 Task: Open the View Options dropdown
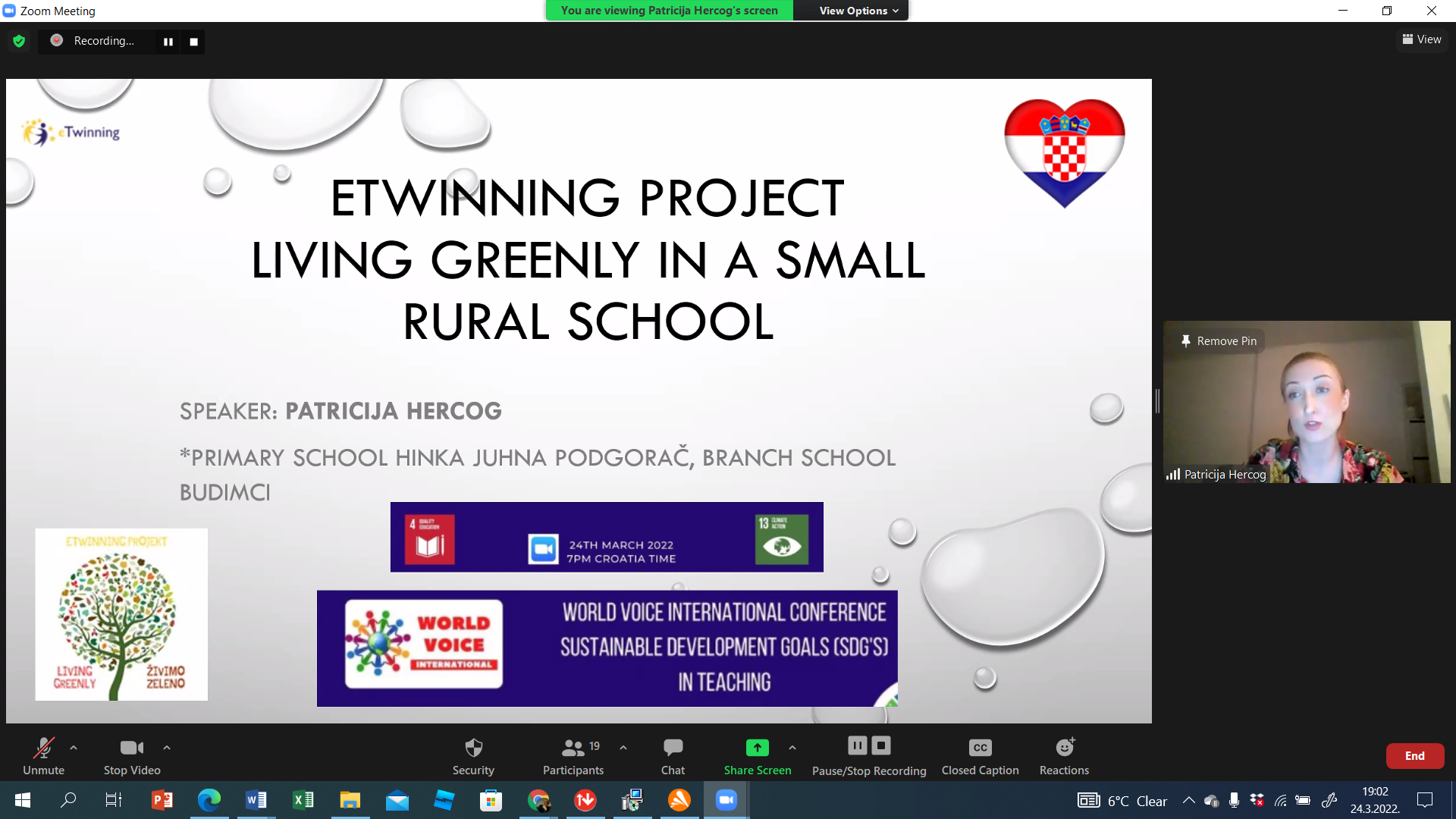[x=858, y=11]
